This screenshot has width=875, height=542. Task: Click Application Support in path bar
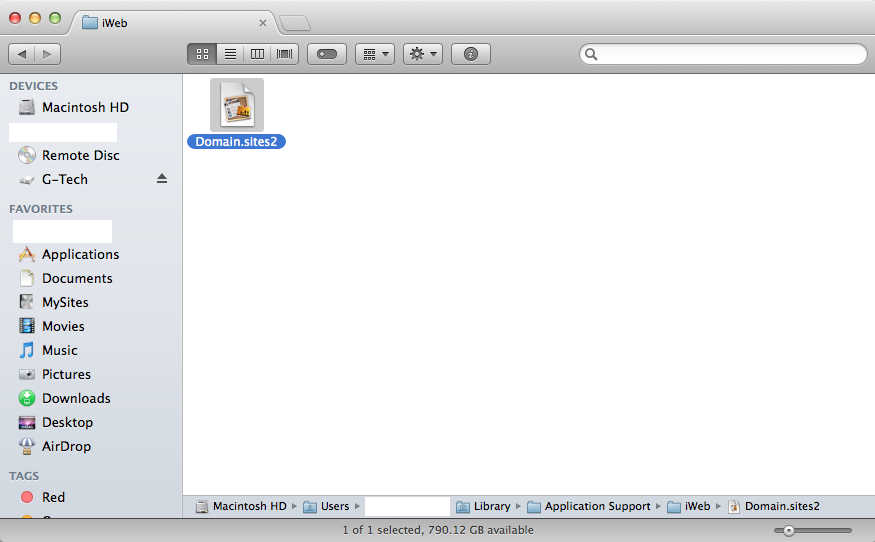589,506
